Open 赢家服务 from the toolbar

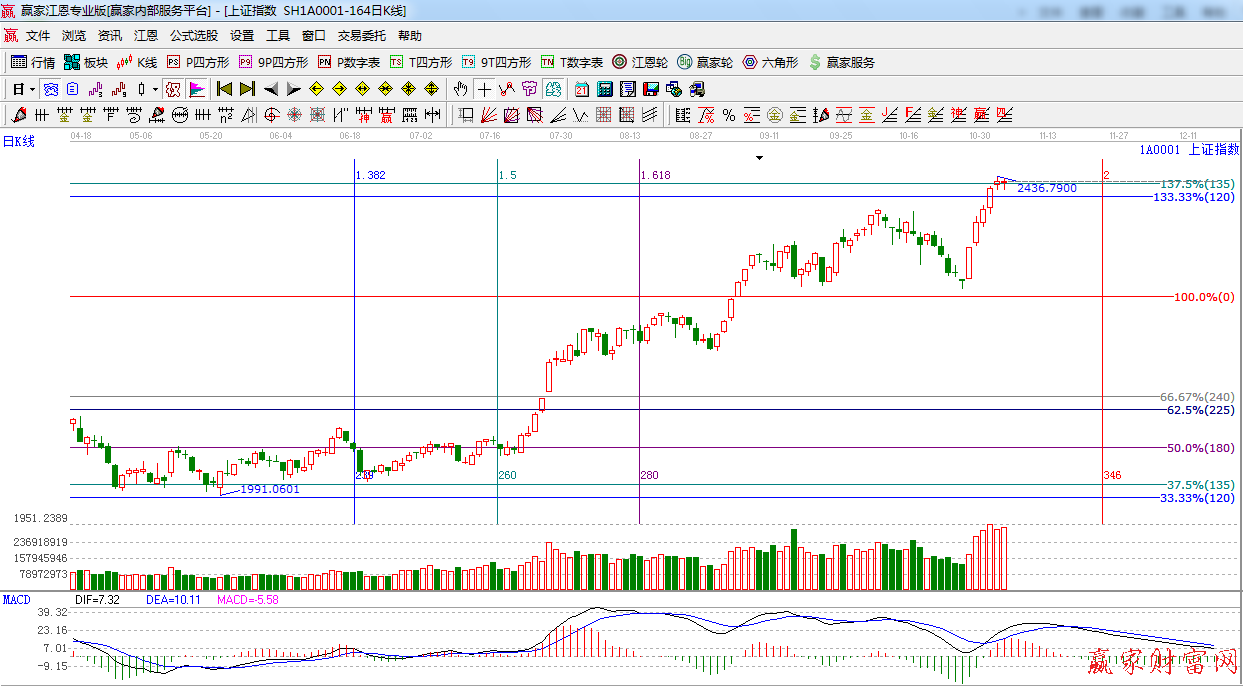(841, 62)
